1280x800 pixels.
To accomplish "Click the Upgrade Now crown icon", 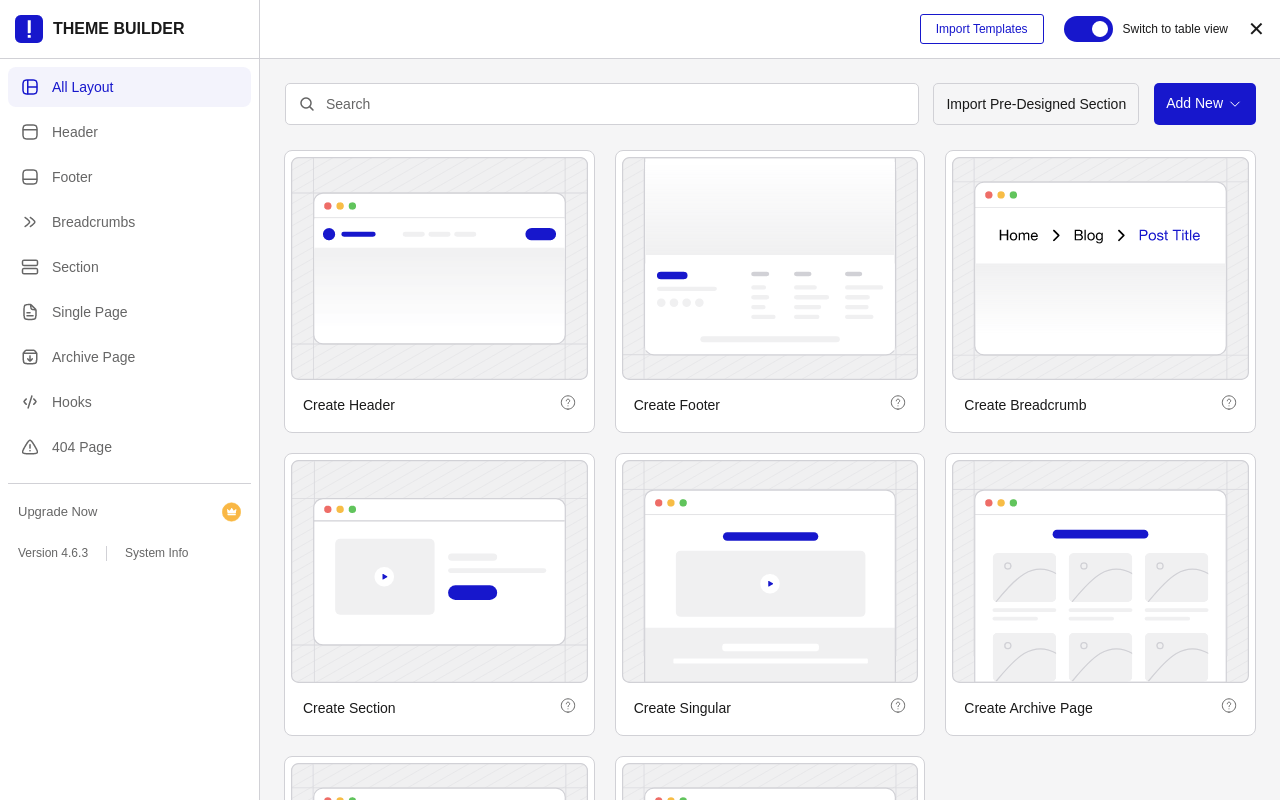I will click(231, 512).
